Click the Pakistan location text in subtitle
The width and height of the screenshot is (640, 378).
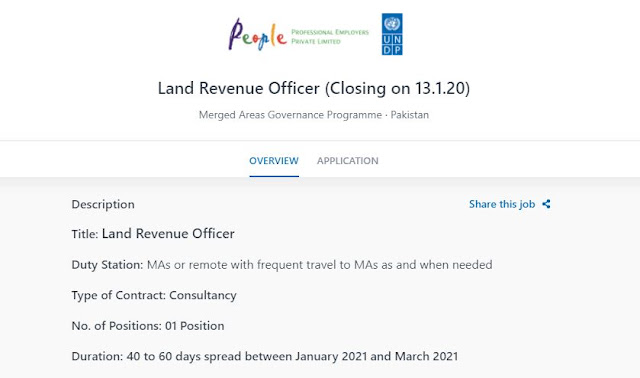(x=409, y=115)
